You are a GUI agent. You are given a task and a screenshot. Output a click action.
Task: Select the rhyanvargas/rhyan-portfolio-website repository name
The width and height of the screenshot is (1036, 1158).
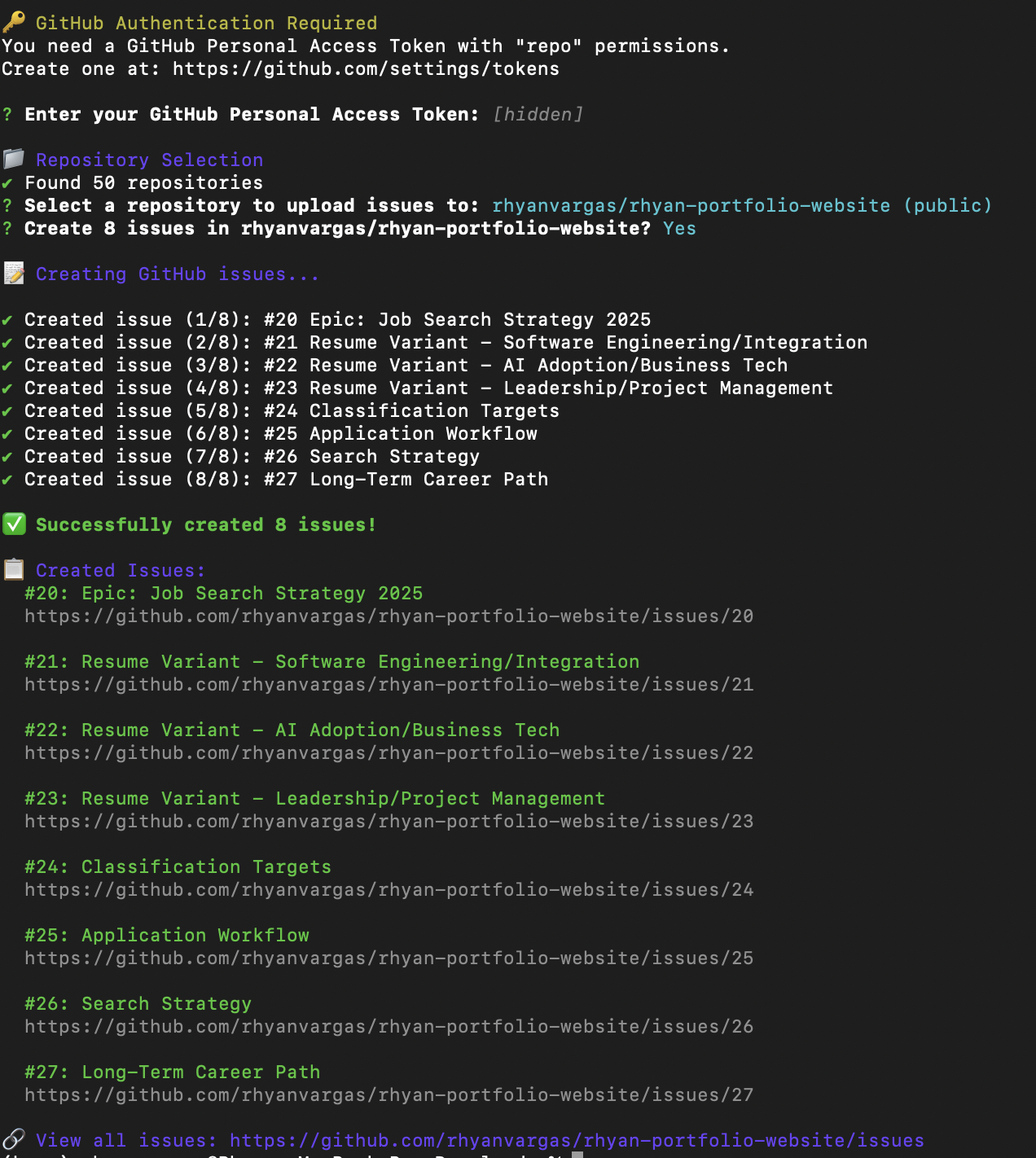click(x=690, y=205)
